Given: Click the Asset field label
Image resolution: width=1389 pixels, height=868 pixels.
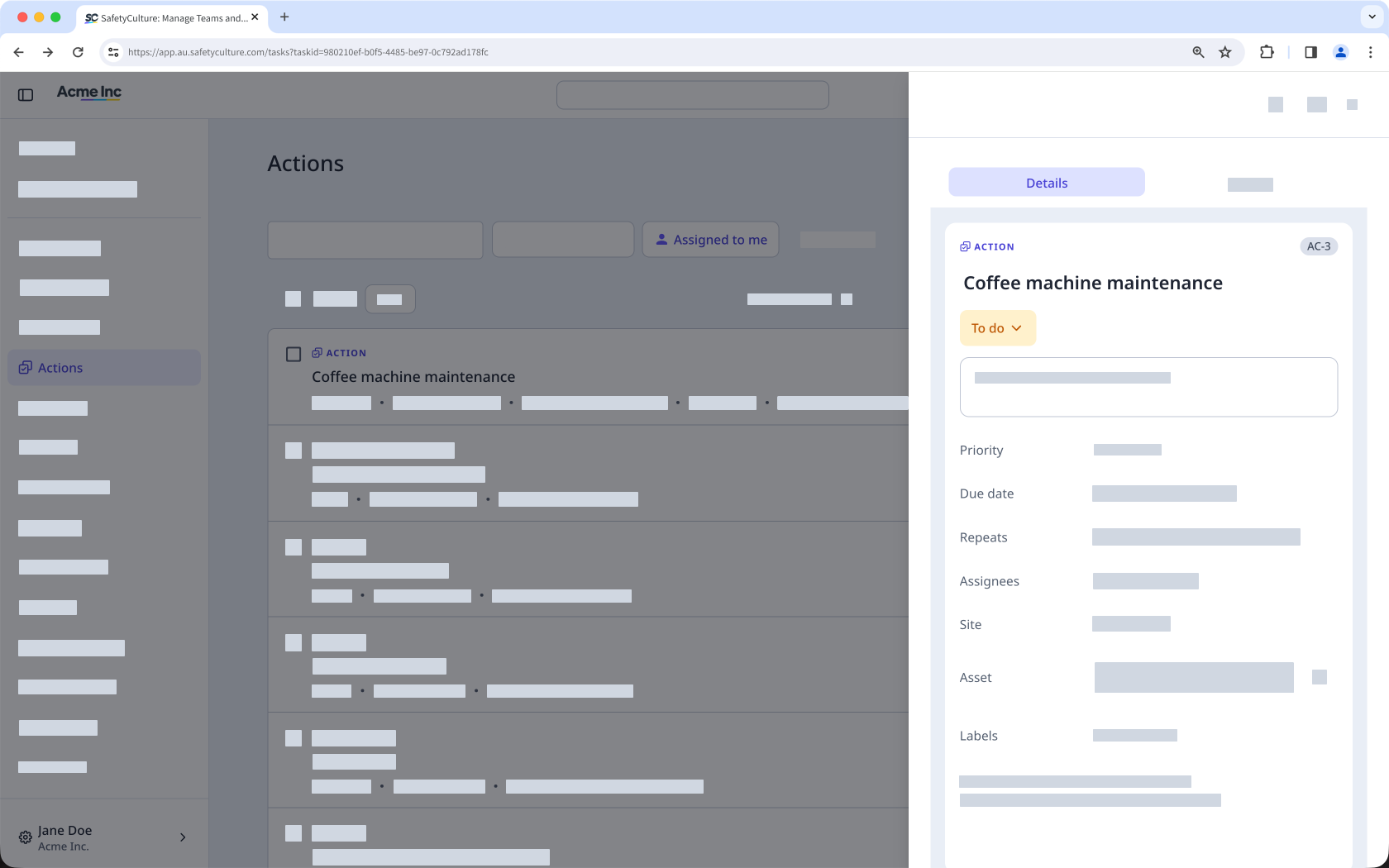Looking at the screenshot, I should (976, 678).
